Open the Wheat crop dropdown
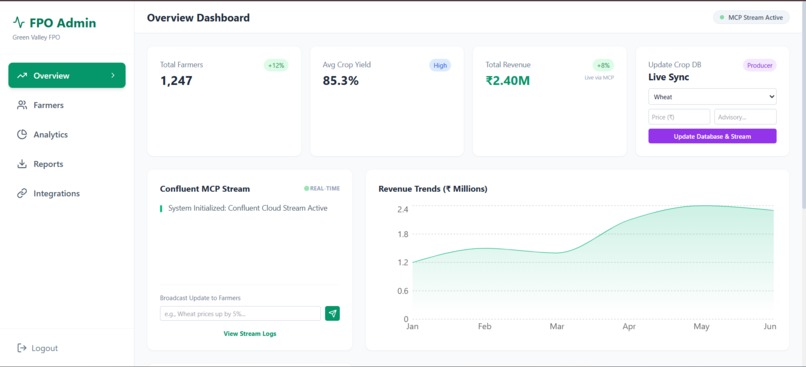Image resolution: width=806 pixels, height=367 pixels. (712, 97)
